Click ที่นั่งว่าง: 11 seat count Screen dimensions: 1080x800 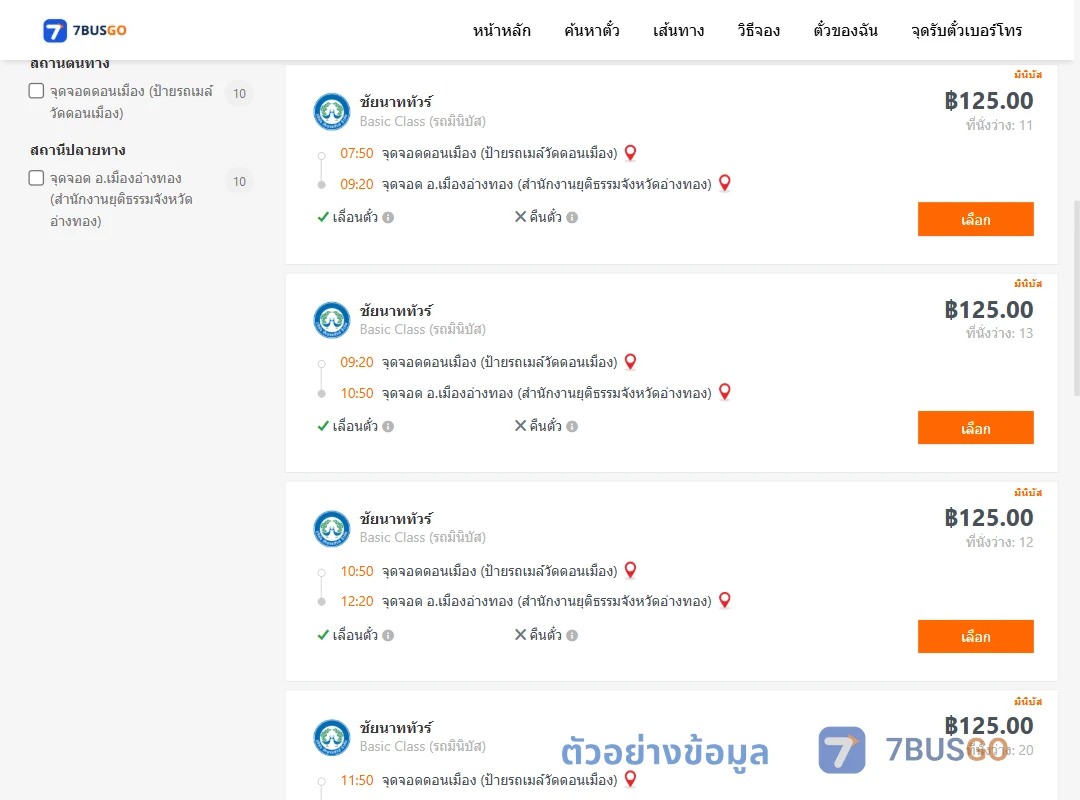[x=999, y=125]
